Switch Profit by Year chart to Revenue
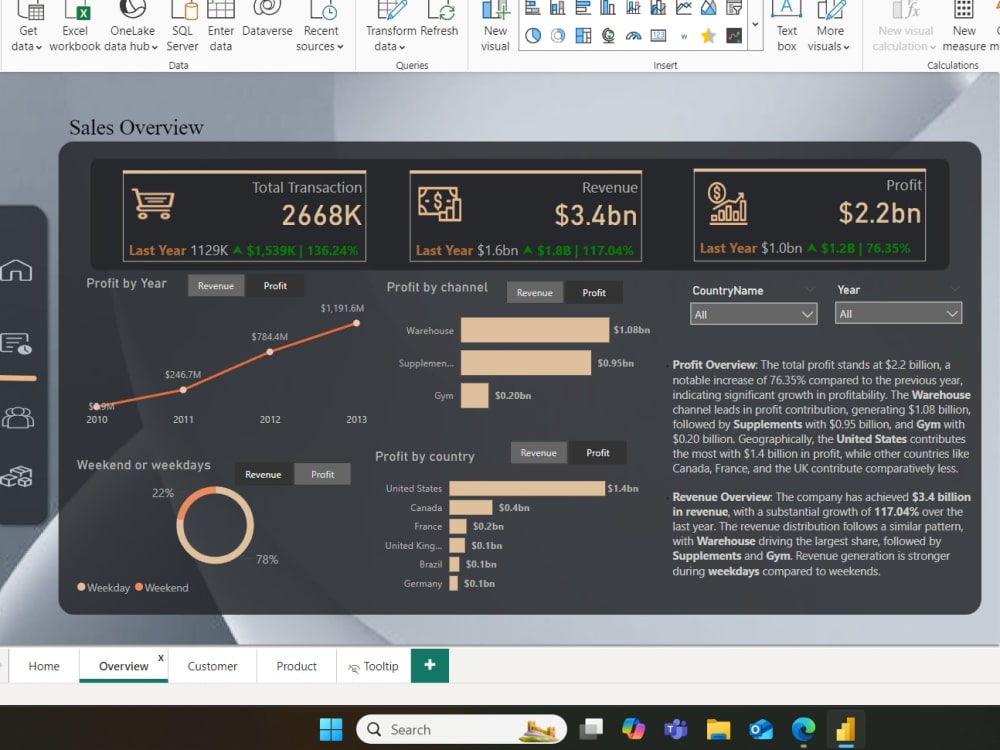 (216, 285)
